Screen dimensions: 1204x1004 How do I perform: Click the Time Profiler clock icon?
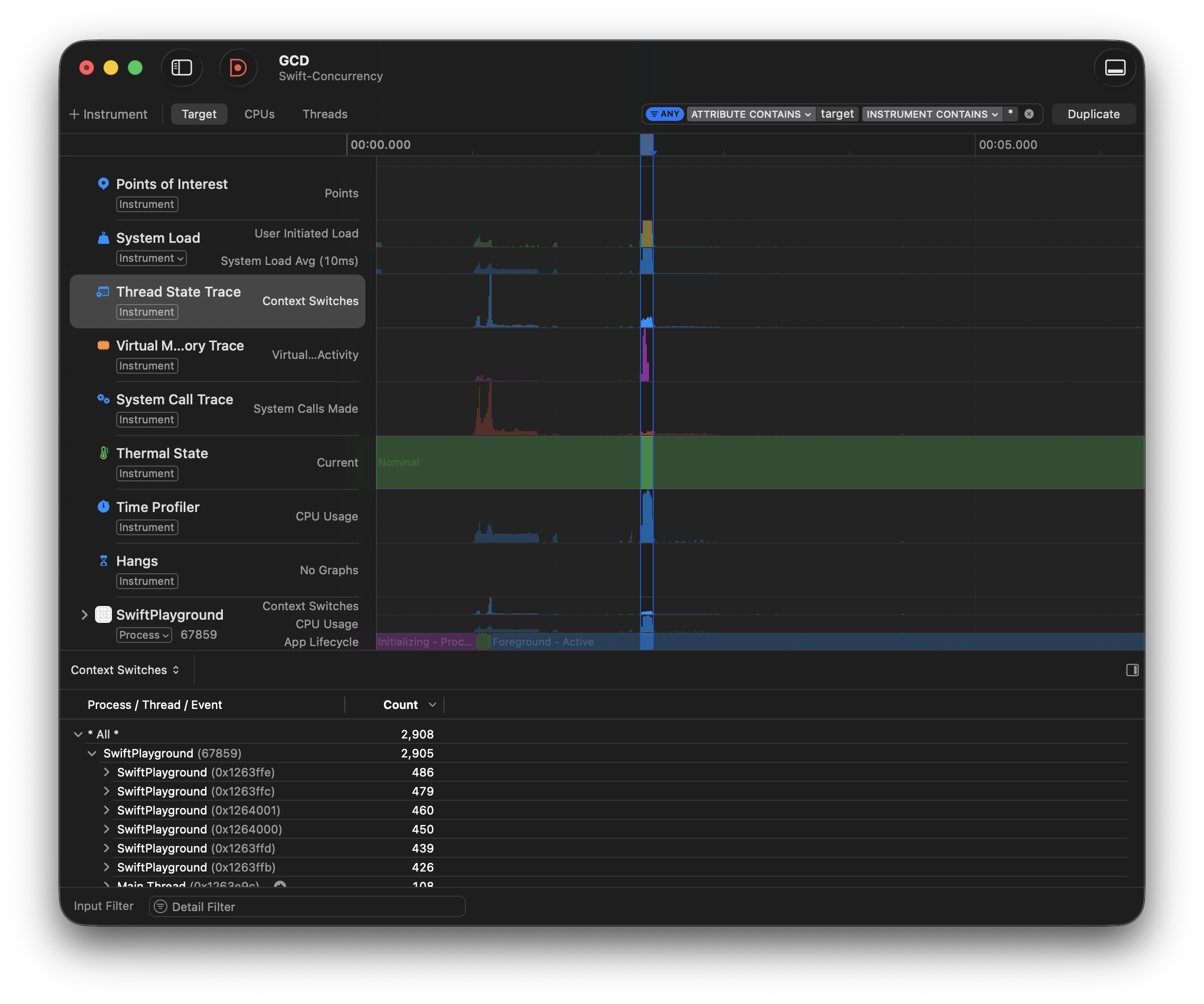click(x=103, y=507)
